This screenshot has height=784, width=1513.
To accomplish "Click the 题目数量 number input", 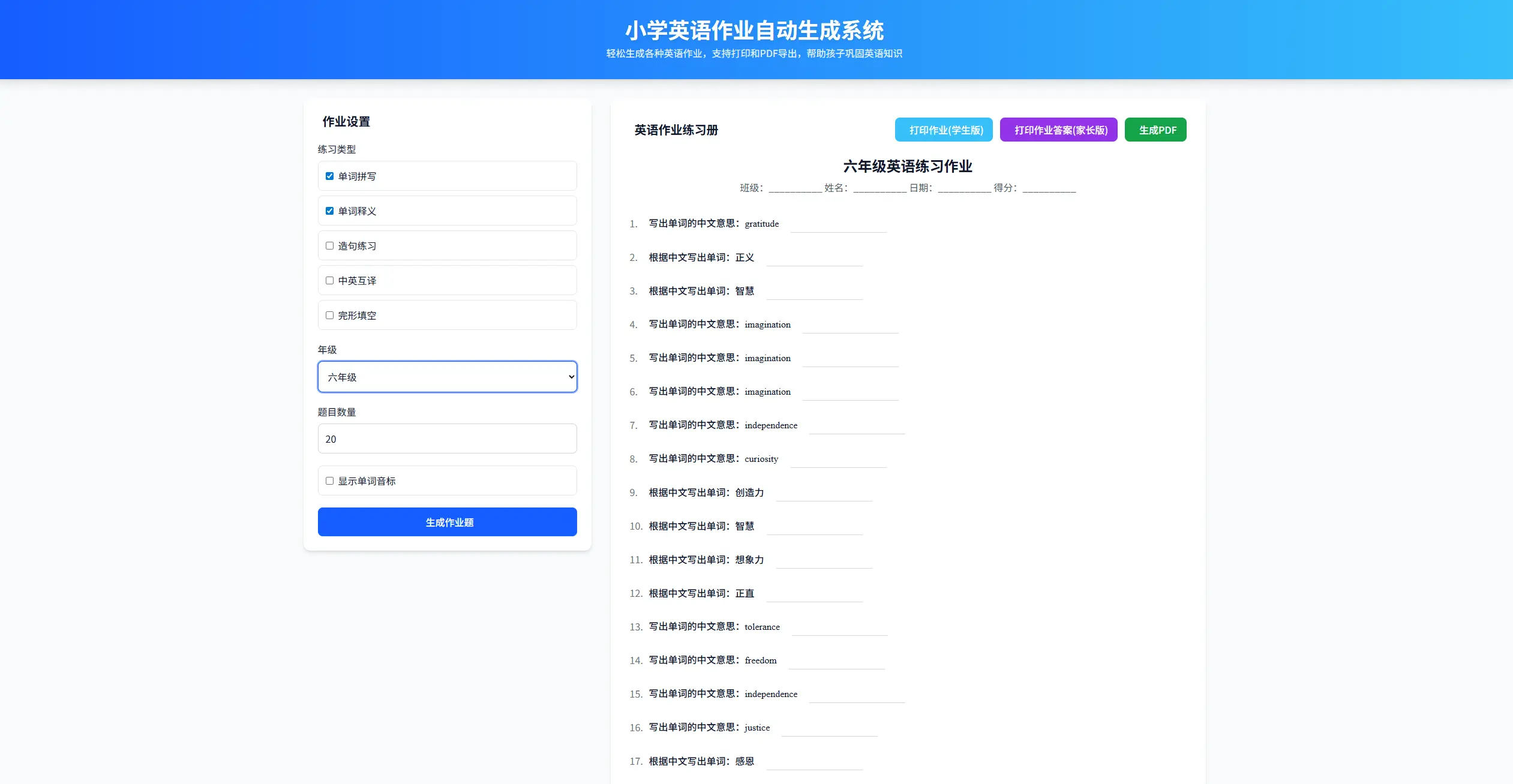I will click(446, 438).
